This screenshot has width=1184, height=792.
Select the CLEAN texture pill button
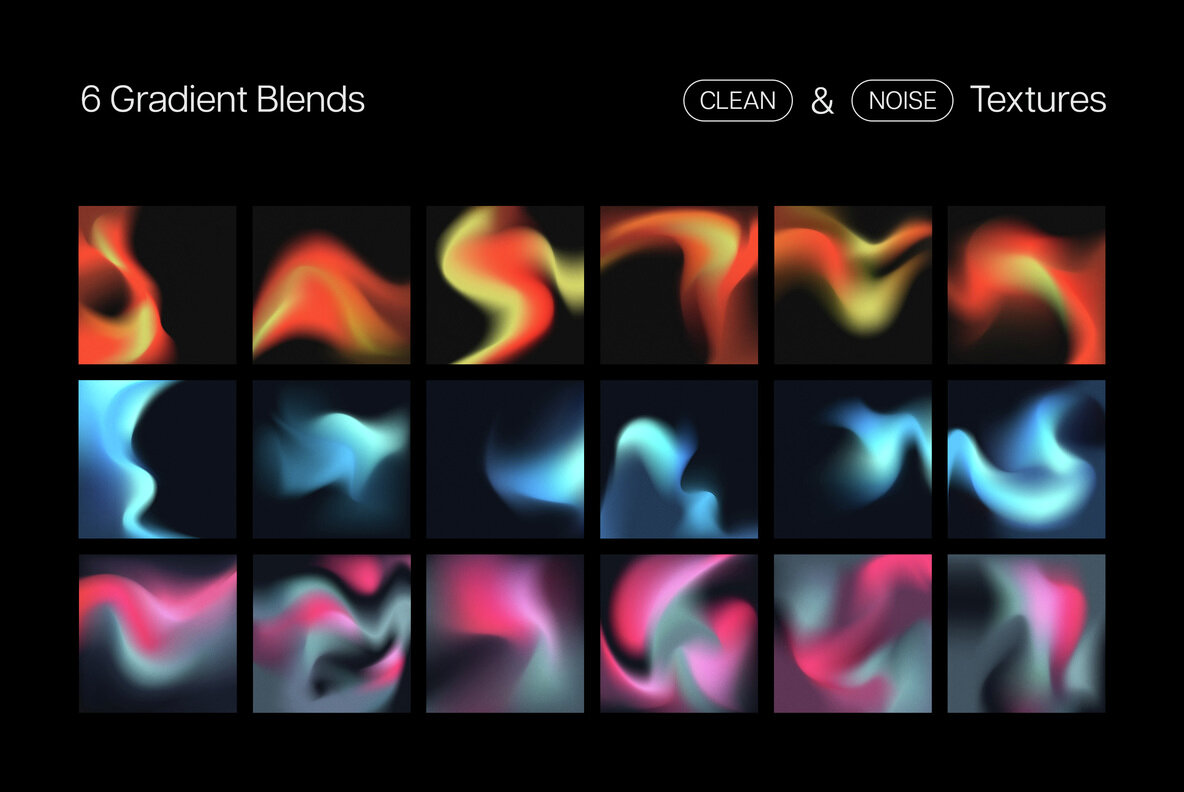(737, 100)
